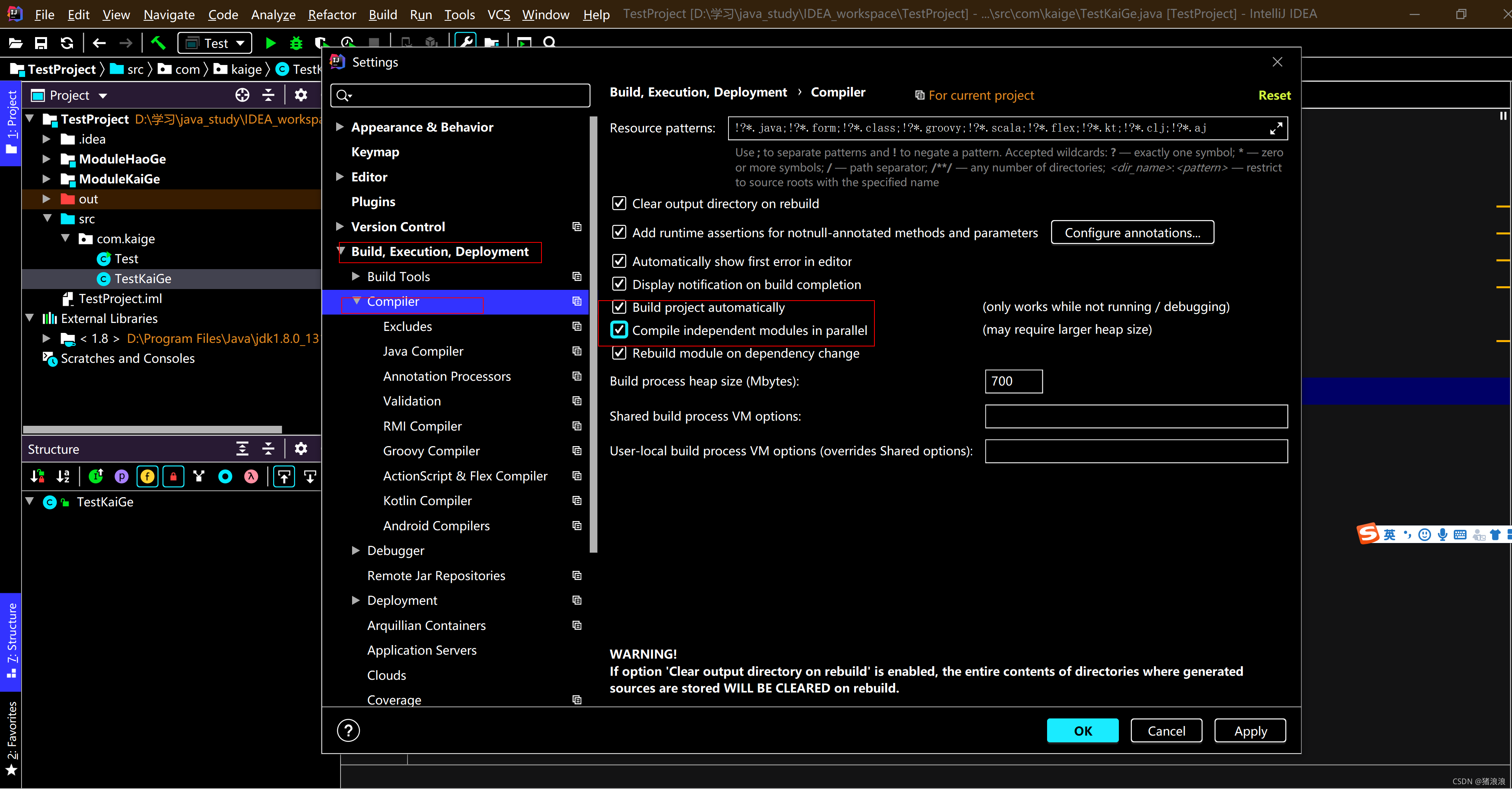The image size is (1512, 789).
Task: Expand Build Tools settings node
Action: coord(355,276)
